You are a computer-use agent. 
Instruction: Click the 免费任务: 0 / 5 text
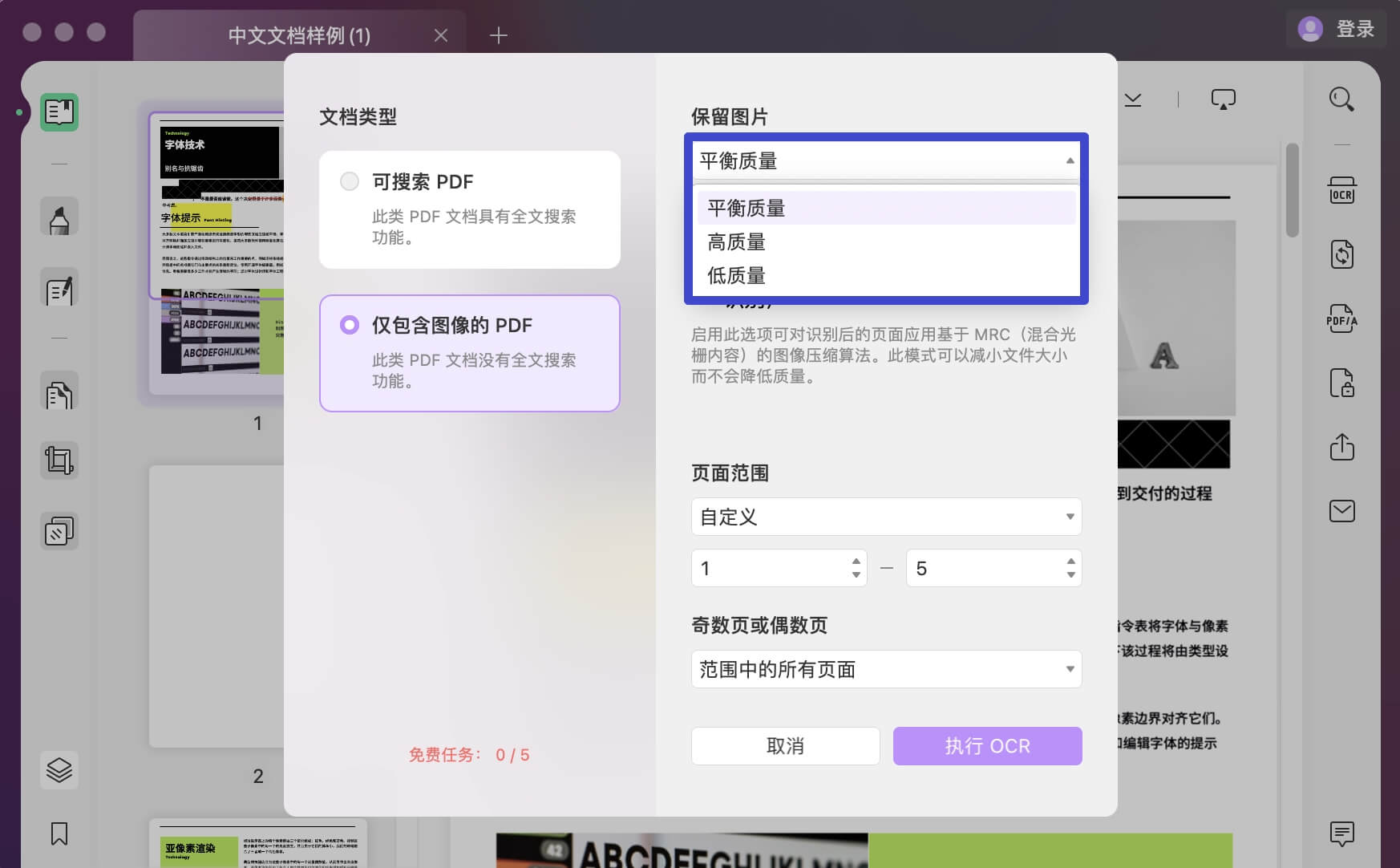[469, 755]
